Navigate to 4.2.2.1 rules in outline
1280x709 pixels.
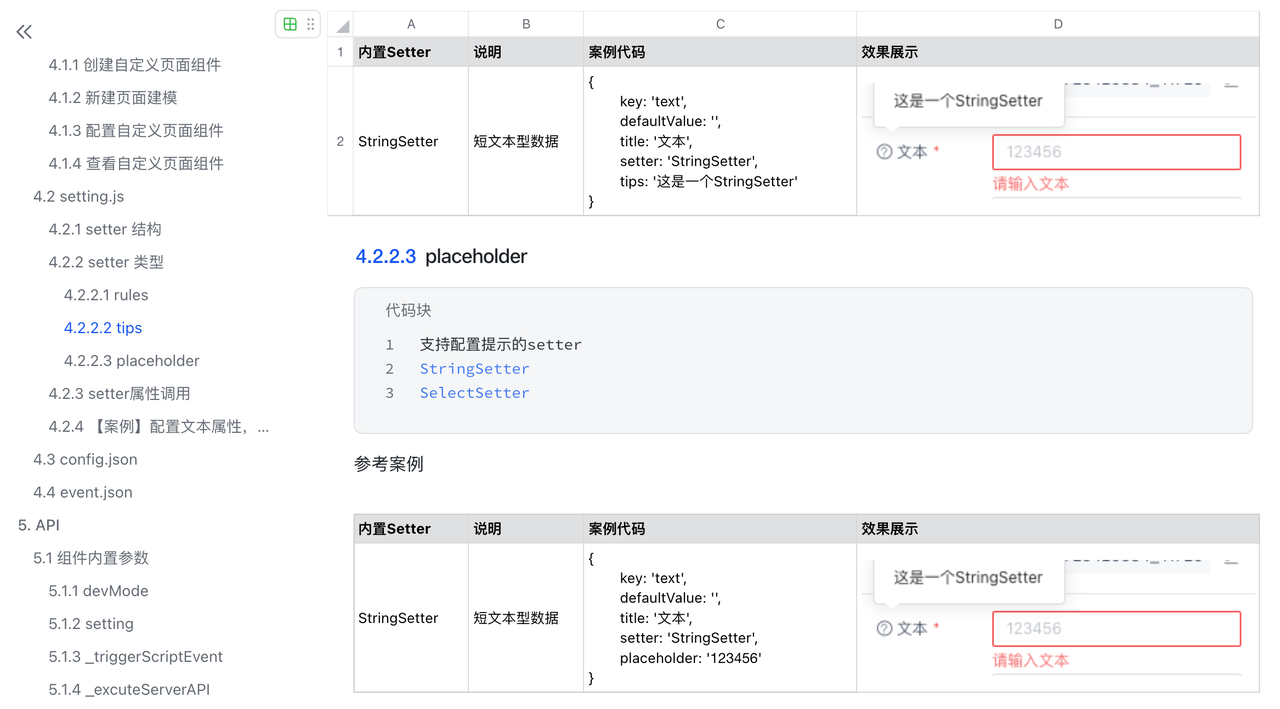(x=106, y=295)
